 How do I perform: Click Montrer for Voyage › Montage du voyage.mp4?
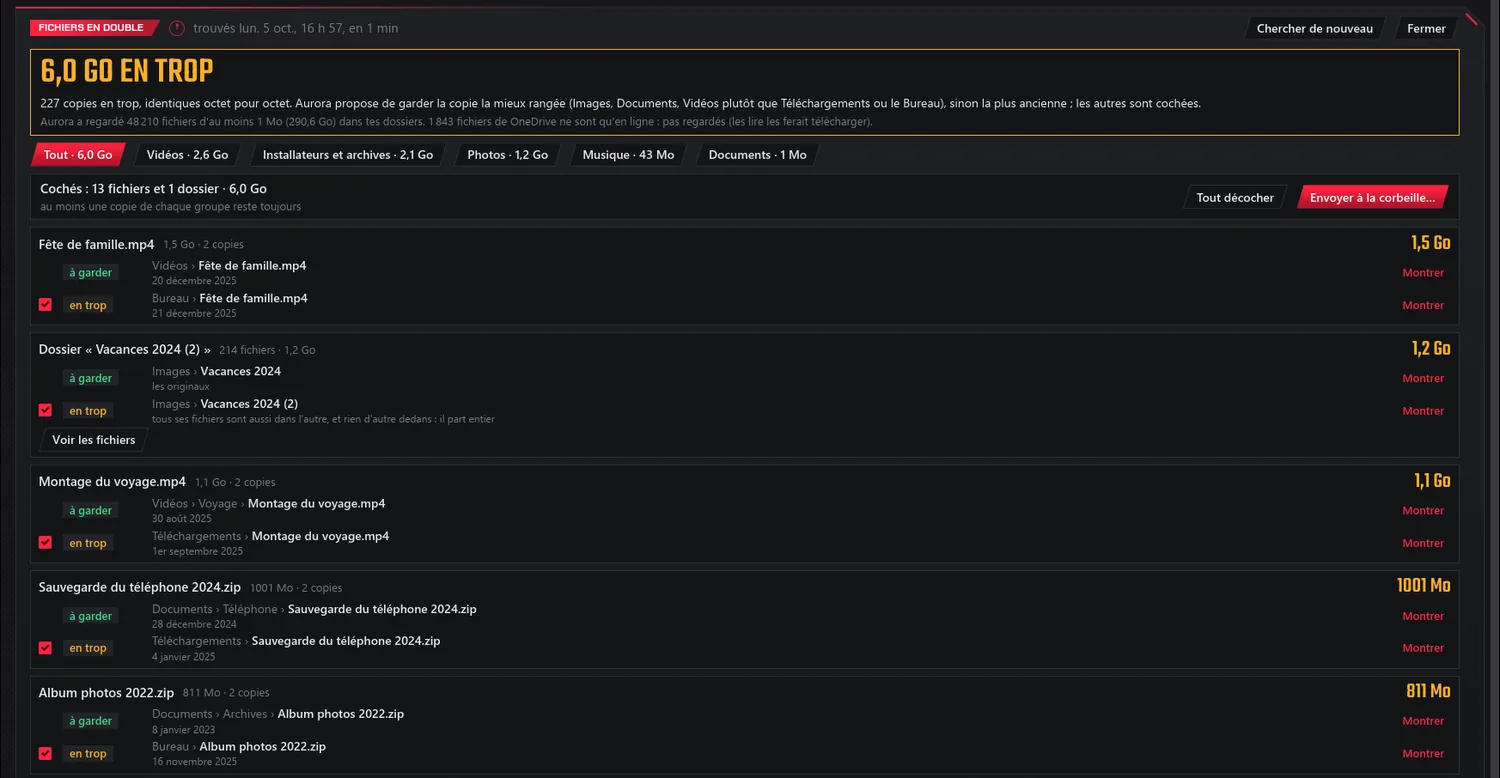[x=1423, y=510]
